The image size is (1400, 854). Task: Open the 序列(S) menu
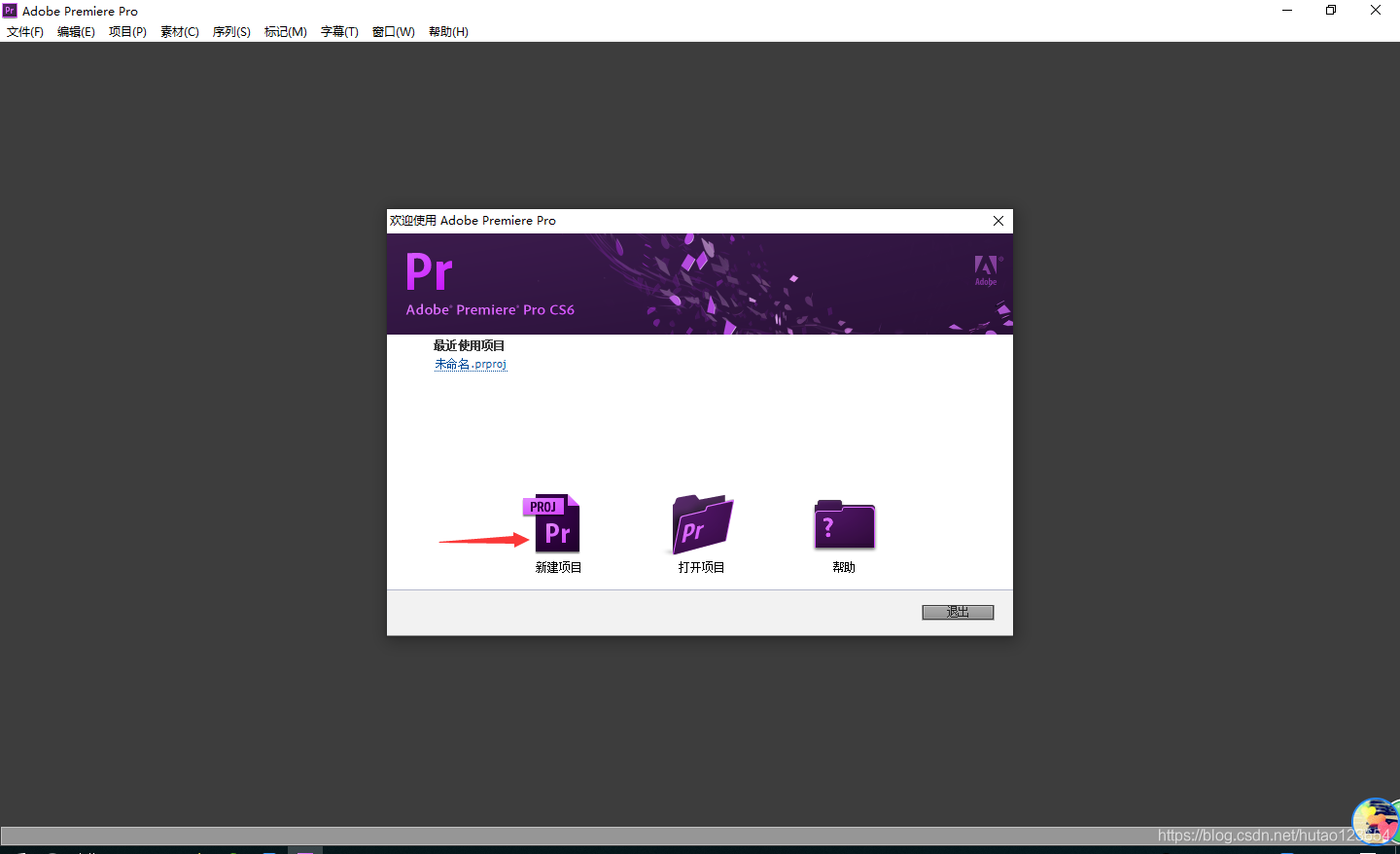[x=231, y=32]
